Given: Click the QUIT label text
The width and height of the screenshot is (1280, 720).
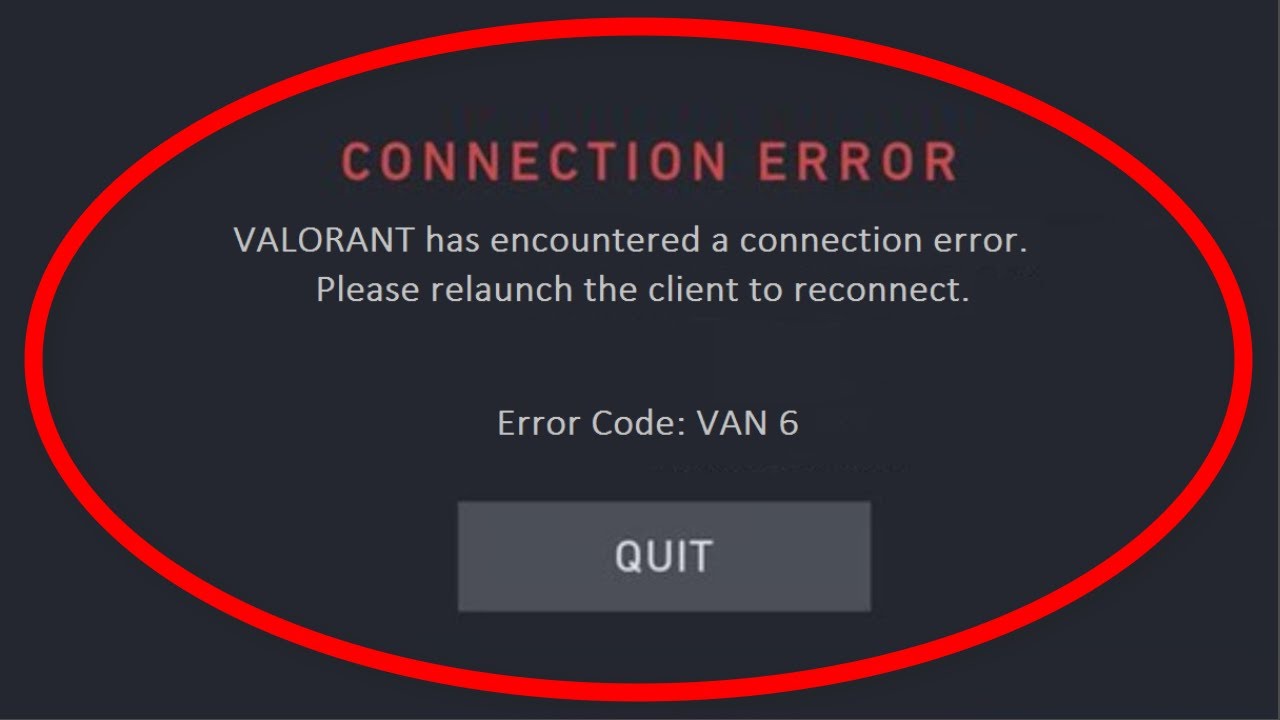Looking at the screenshot, I should point(664,556).
